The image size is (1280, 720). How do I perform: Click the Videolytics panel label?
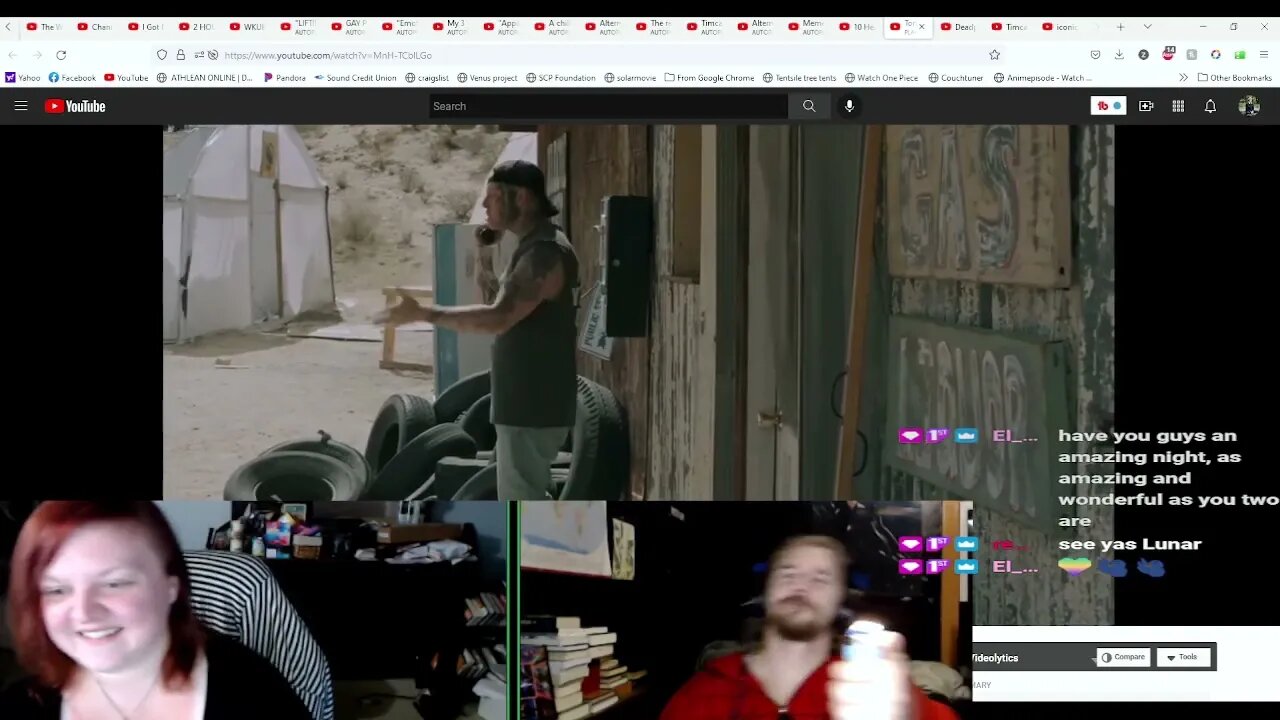(995, 658)
